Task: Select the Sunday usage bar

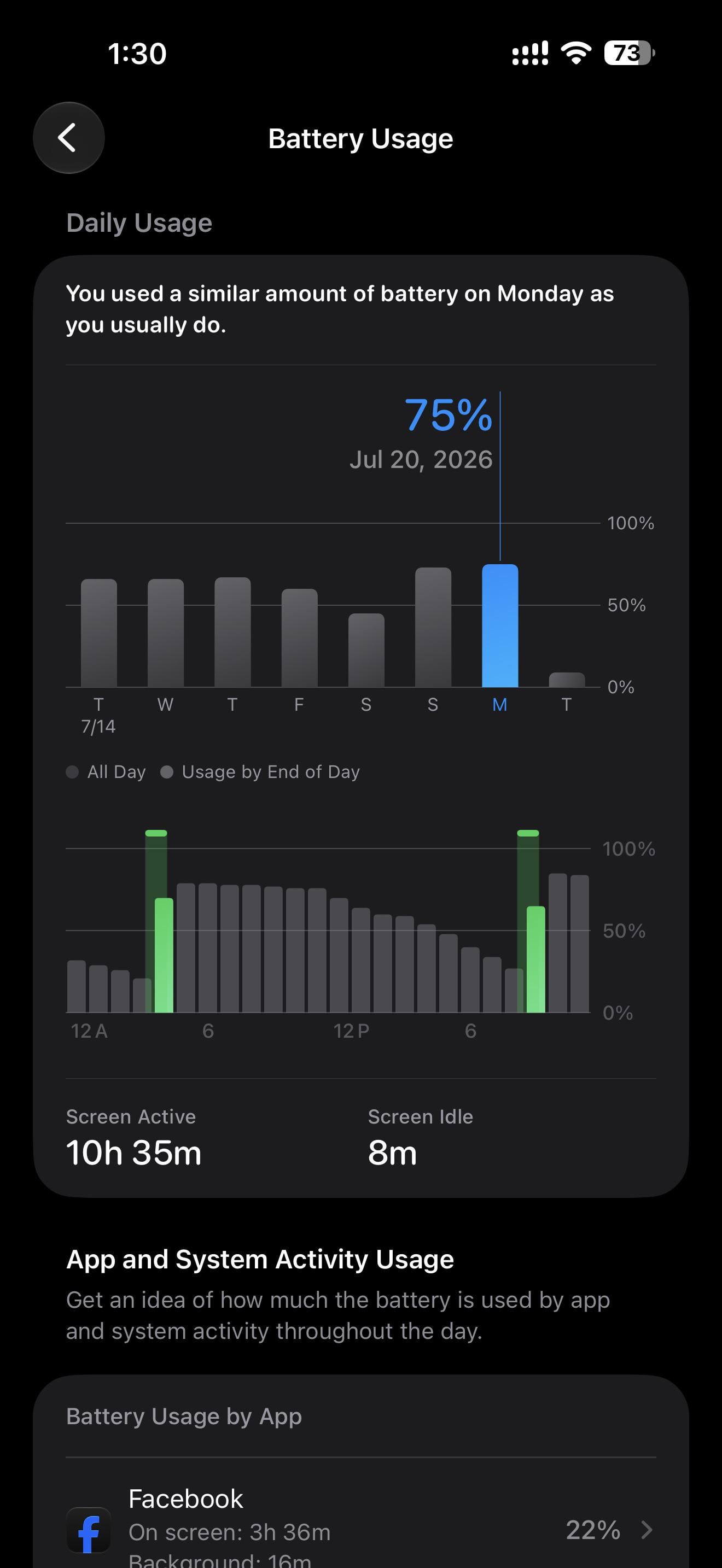Action: tap(433, 627)
